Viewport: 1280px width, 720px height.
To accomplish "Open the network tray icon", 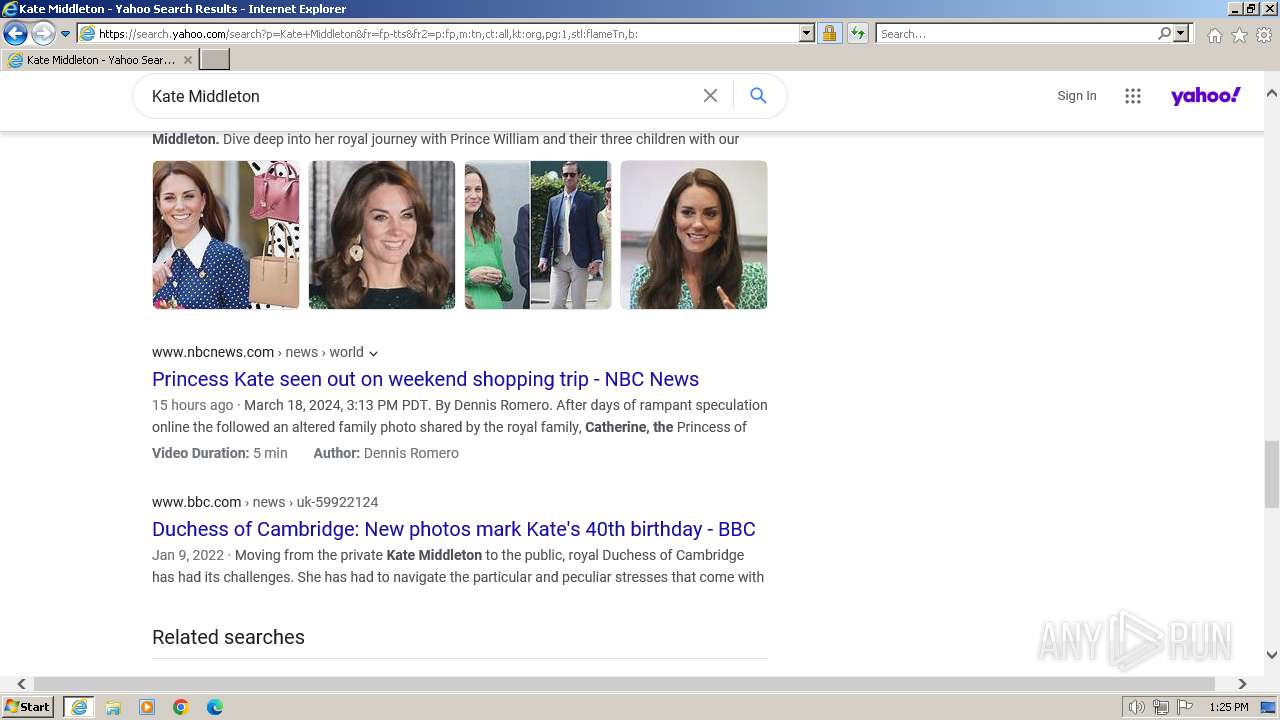I will pos(1161,707).
